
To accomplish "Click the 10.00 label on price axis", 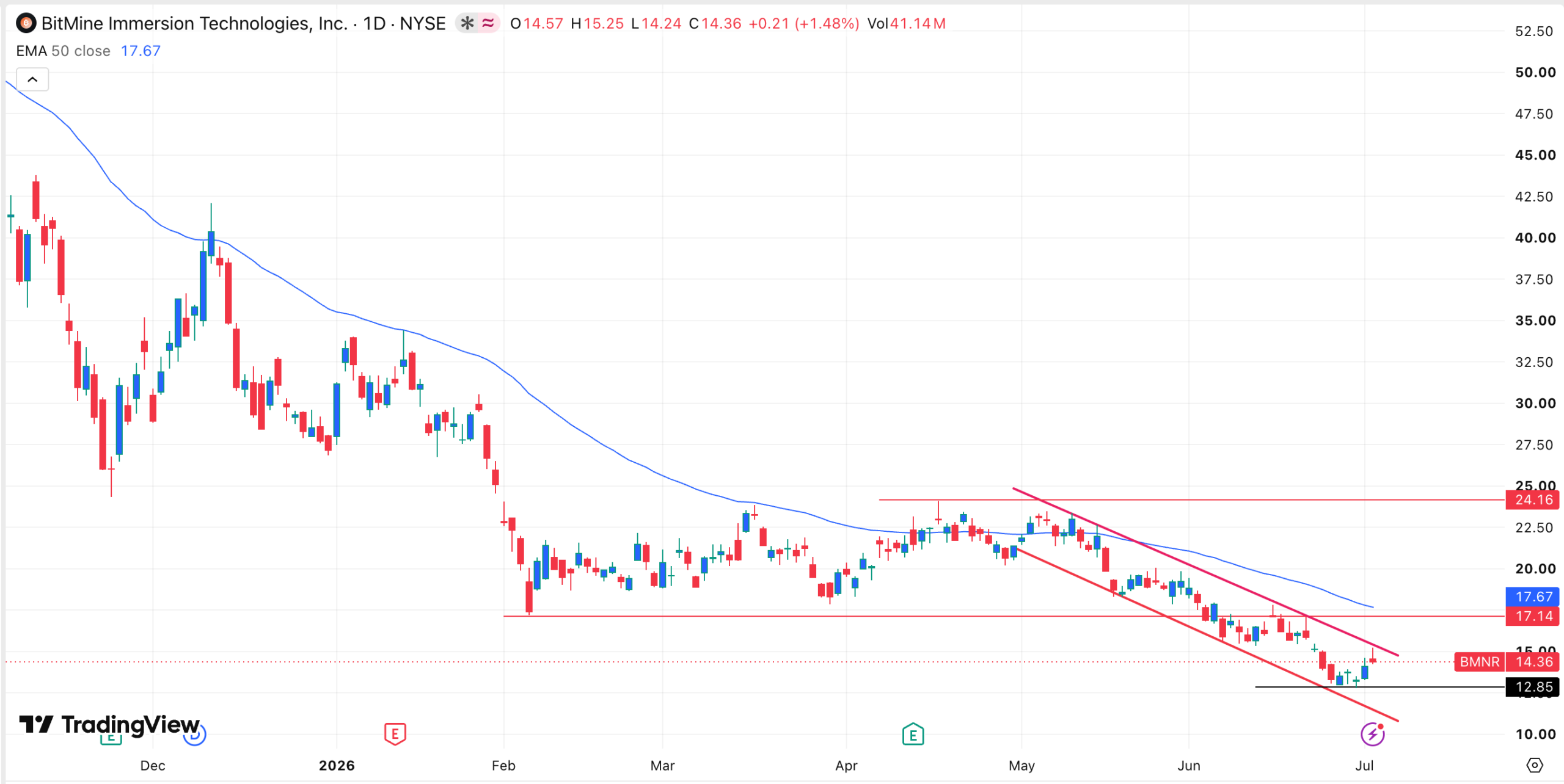I will click(1535, 734).
